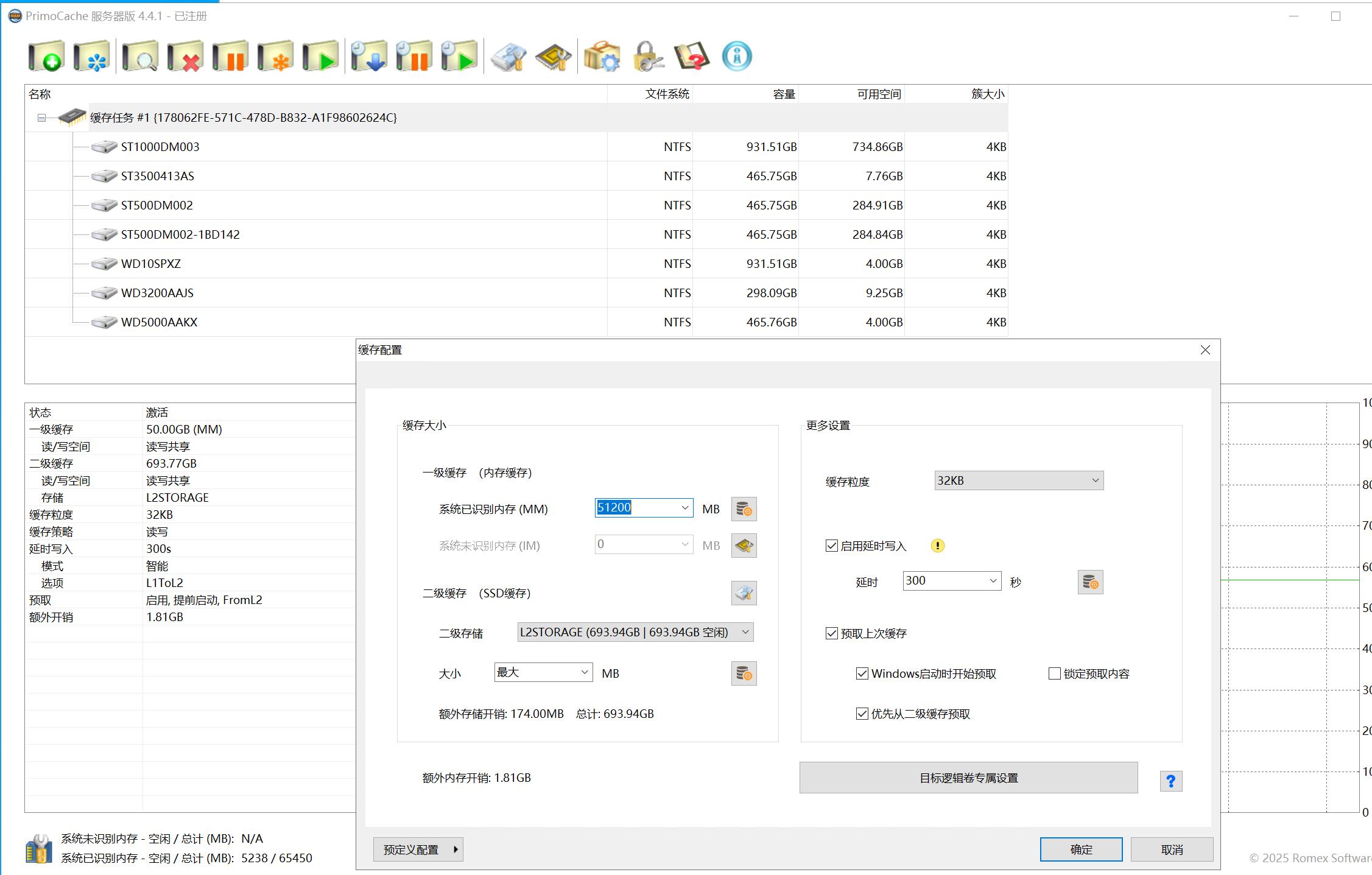The width and height of the screenshot is (1372, 875).
Task: Open the license padlock and key icon
Action: click(647, 57)
